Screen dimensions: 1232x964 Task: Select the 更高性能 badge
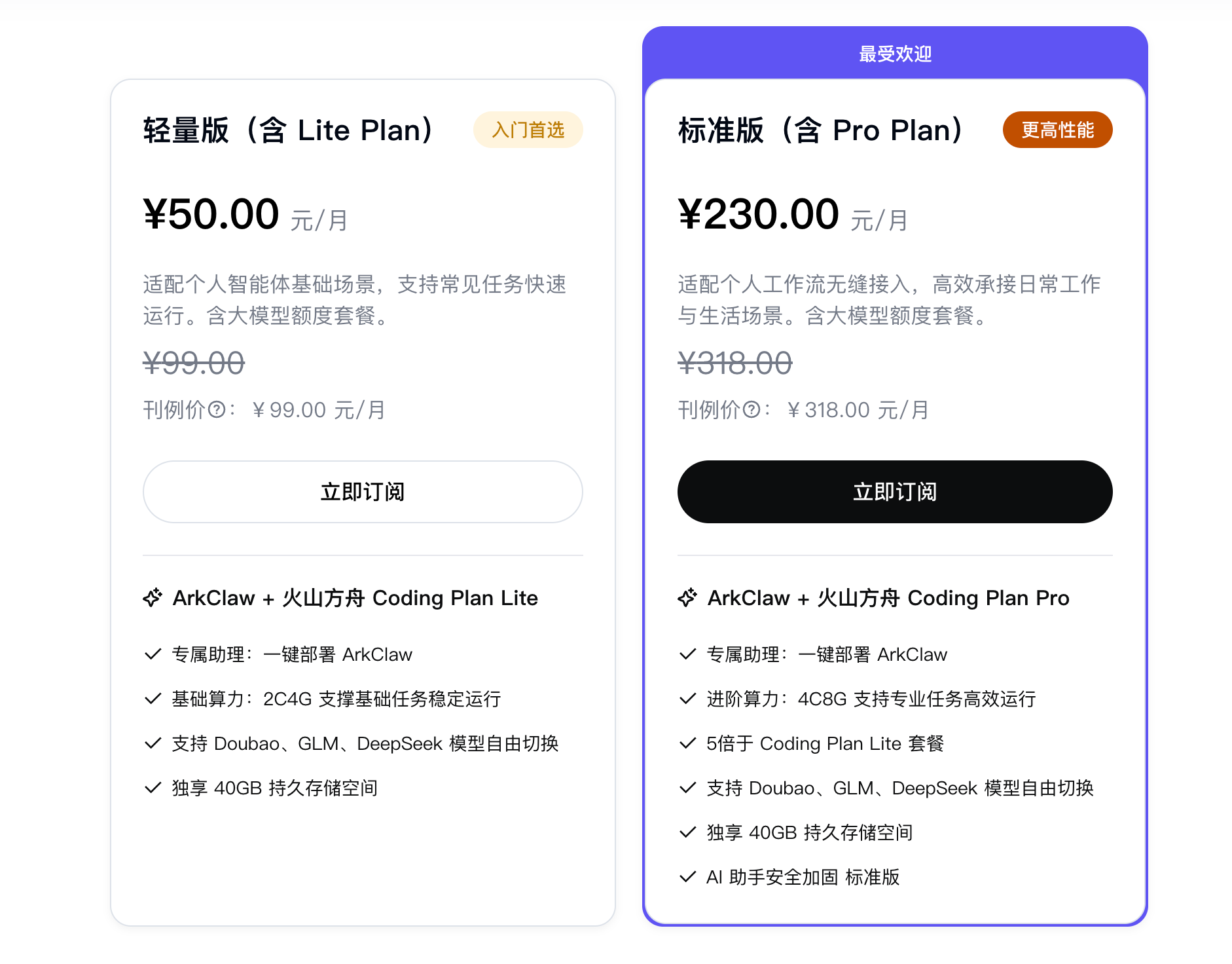[1057, 130]
